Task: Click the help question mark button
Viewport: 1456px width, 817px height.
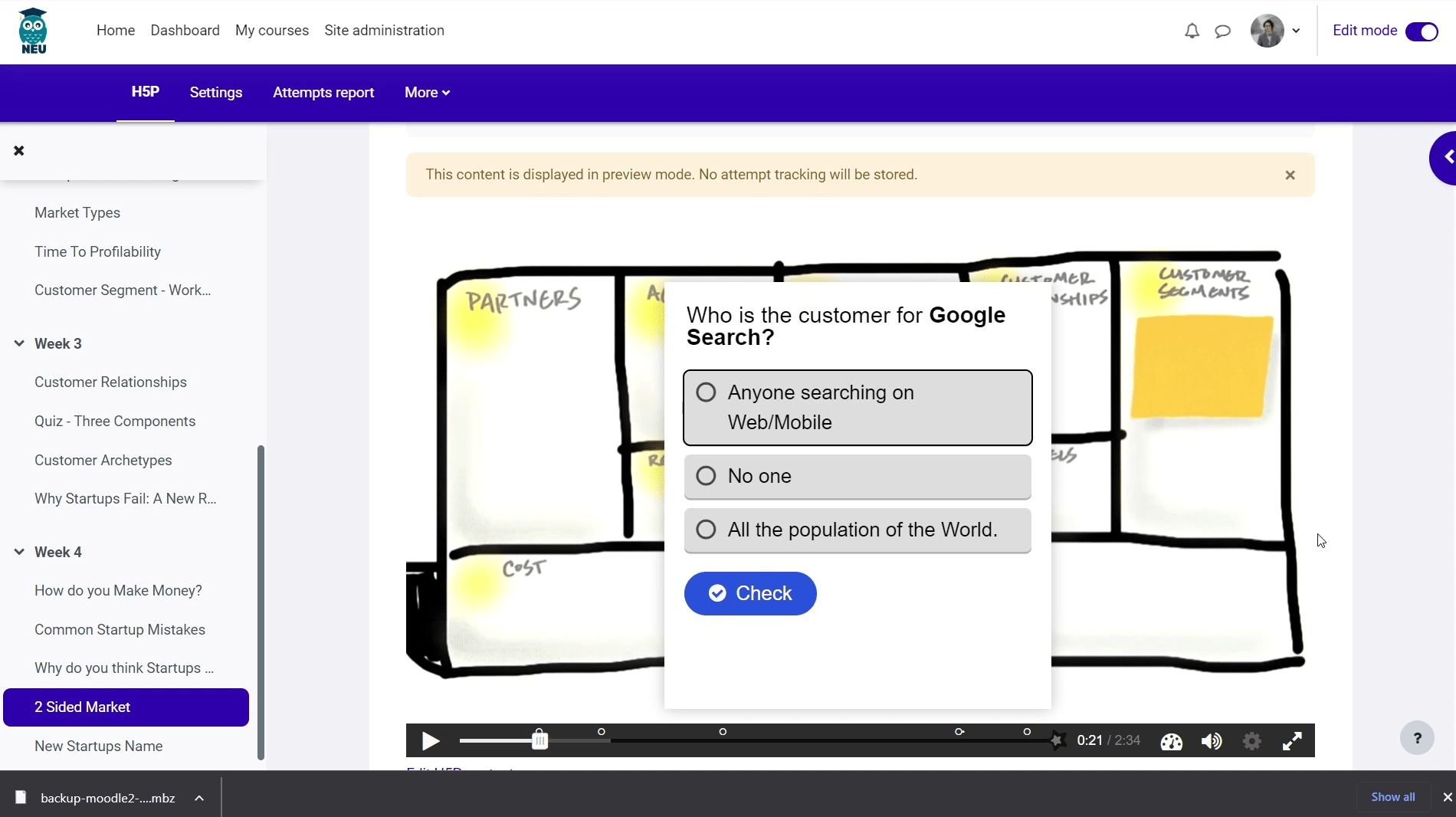Action: pyautogui.click(x=1417, y=738)
